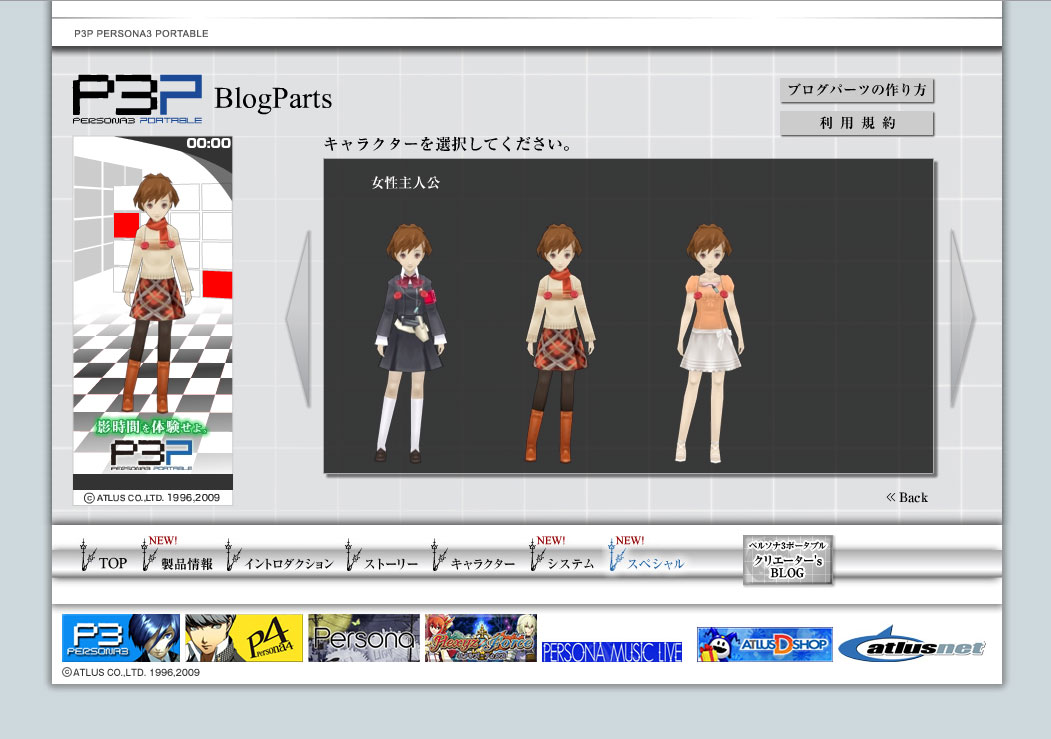Show previous characters with left arrow
The image size is (1051, 739).
tap(298, 319)
